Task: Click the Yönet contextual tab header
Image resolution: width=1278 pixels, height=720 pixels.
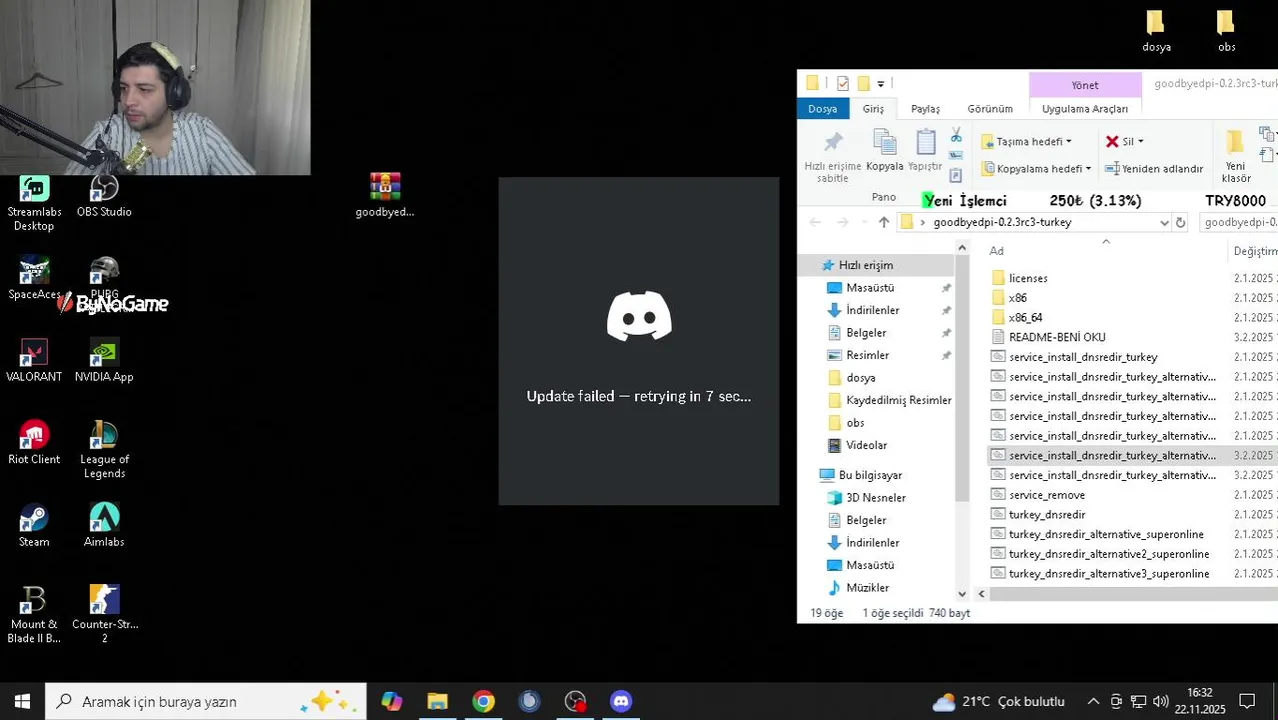Action: pos(1085,85)
